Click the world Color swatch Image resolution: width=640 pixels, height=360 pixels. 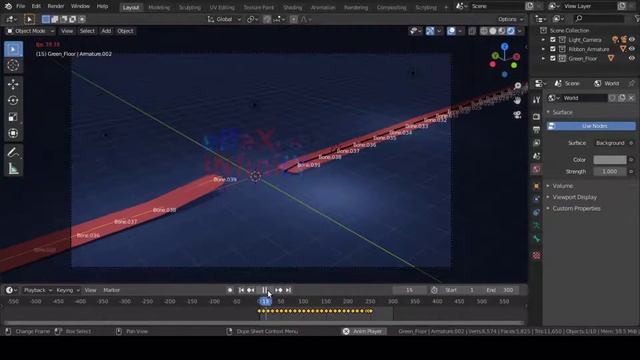(x=610, y=160)
